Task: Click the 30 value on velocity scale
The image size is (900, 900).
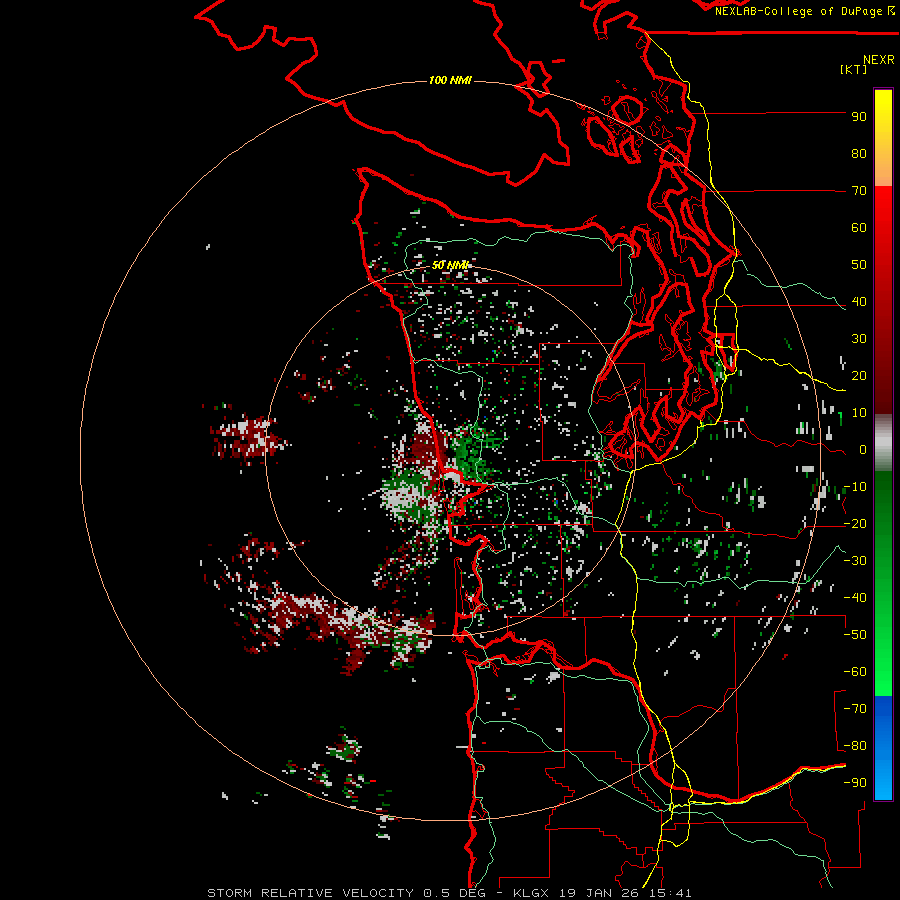Action: pos(859,339)
